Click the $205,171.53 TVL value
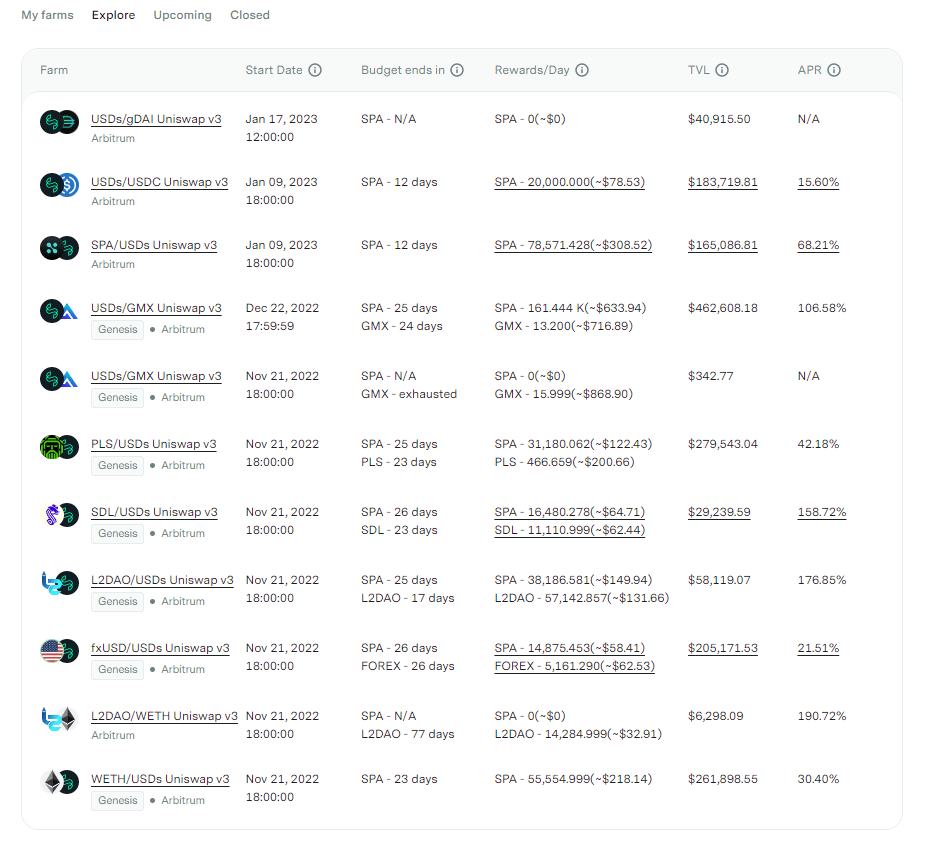 (x=722, y=648)
